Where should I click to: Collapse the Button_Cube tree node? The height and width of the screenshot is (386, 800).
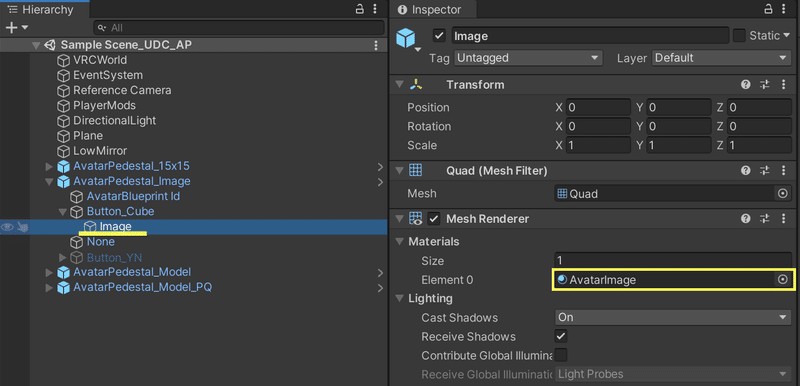(62, 212)
